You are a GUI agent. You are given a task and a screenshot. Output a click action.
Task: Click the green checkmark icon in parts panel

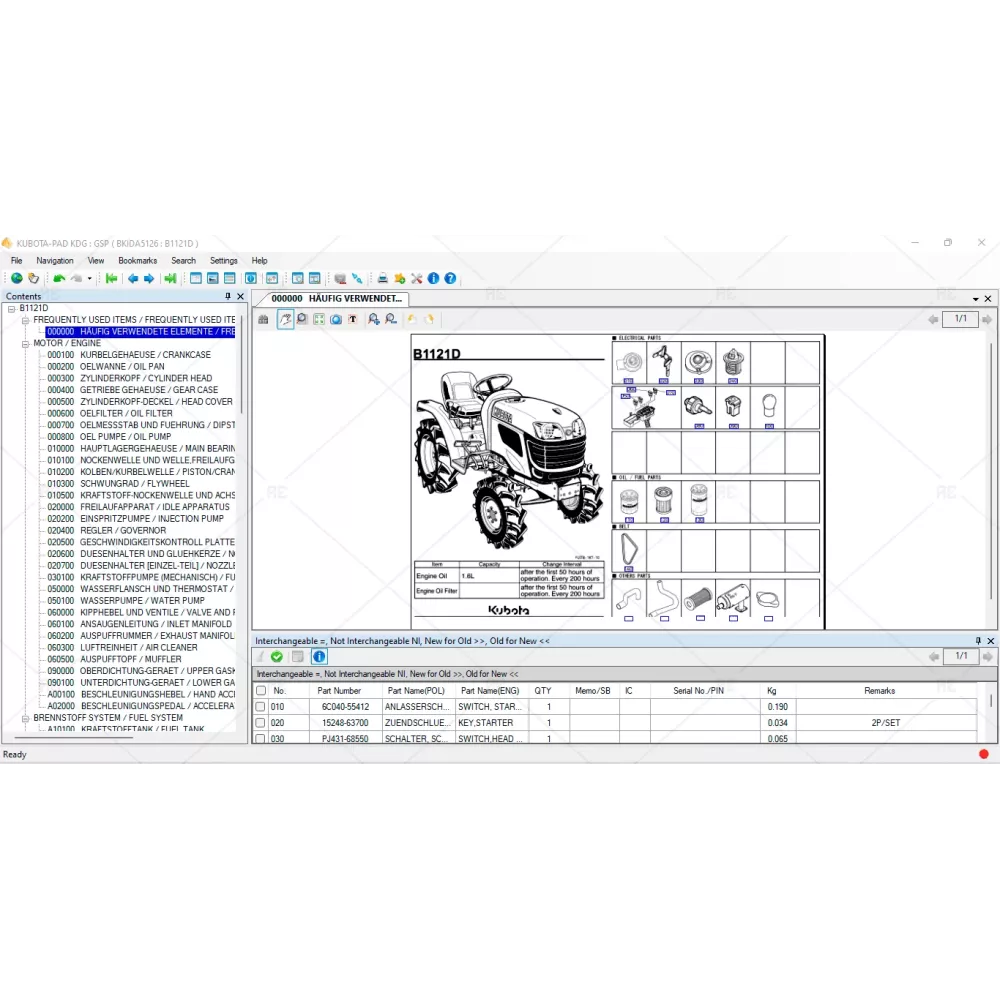click(276, 657)
